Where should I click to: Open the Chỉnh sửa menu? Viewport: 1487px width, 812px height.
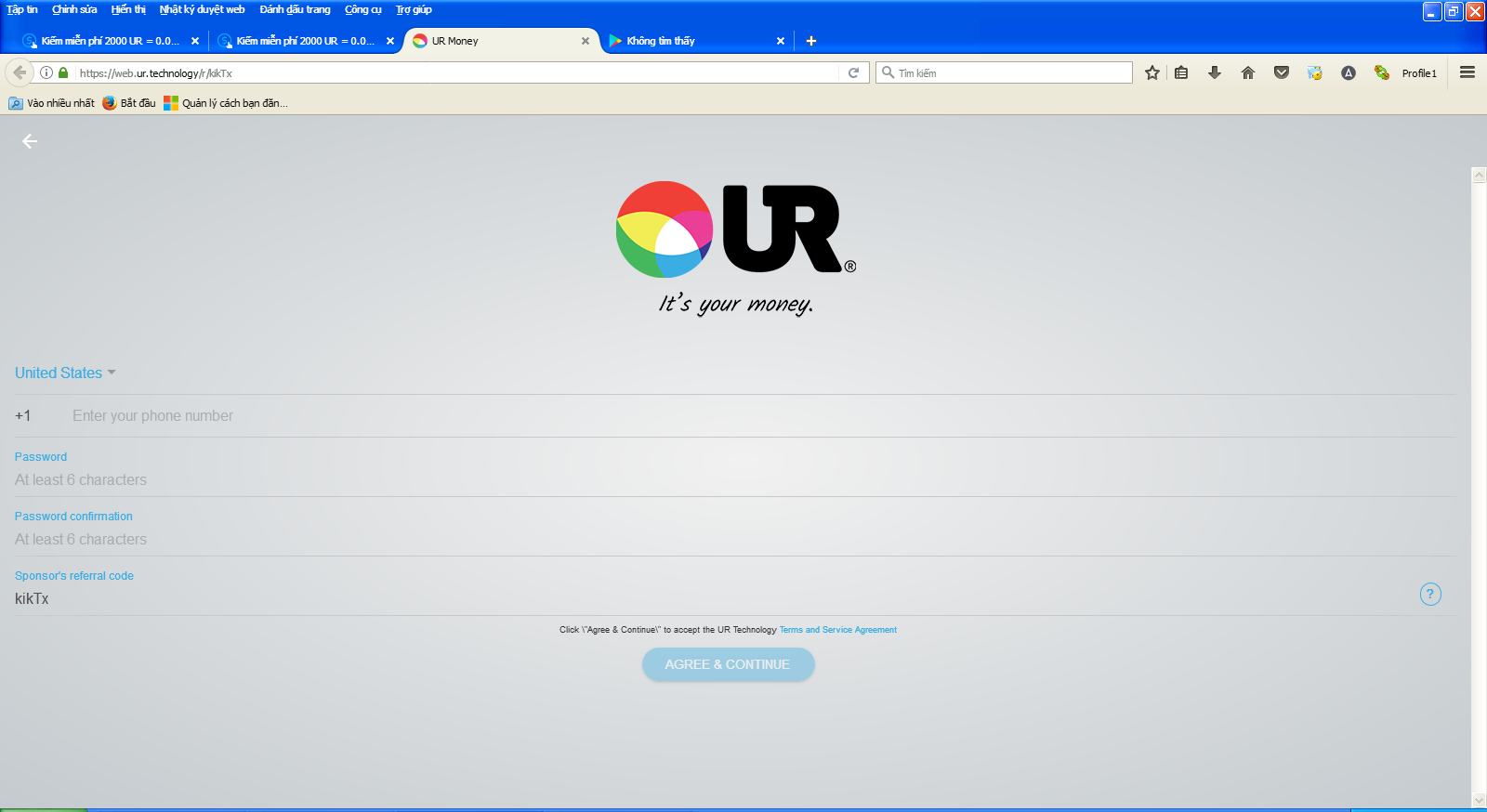coord(74,9)
